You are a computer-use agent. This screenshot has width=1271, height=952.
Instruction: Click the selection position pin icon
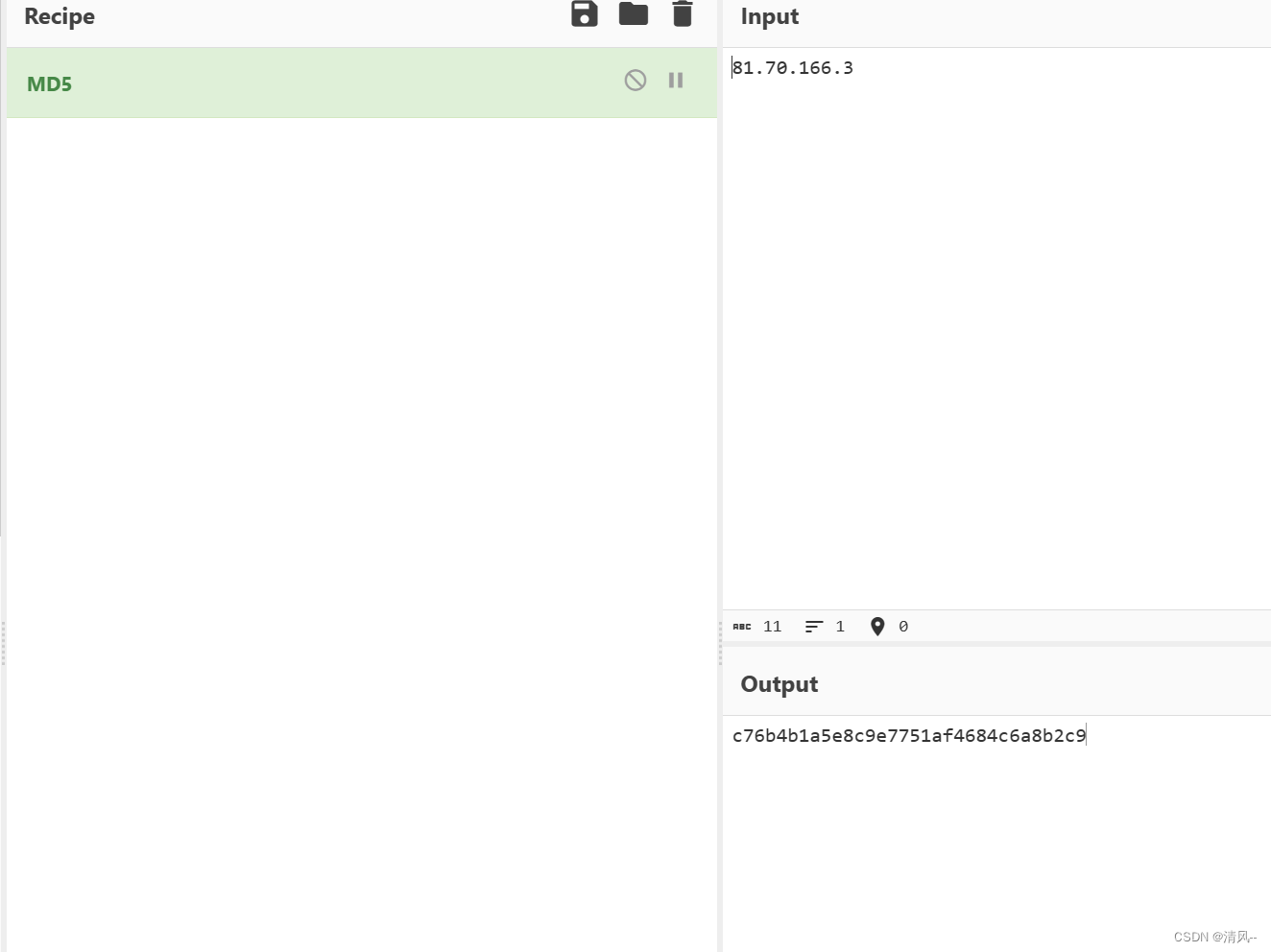pyautogui.click(x=877, y=627)
